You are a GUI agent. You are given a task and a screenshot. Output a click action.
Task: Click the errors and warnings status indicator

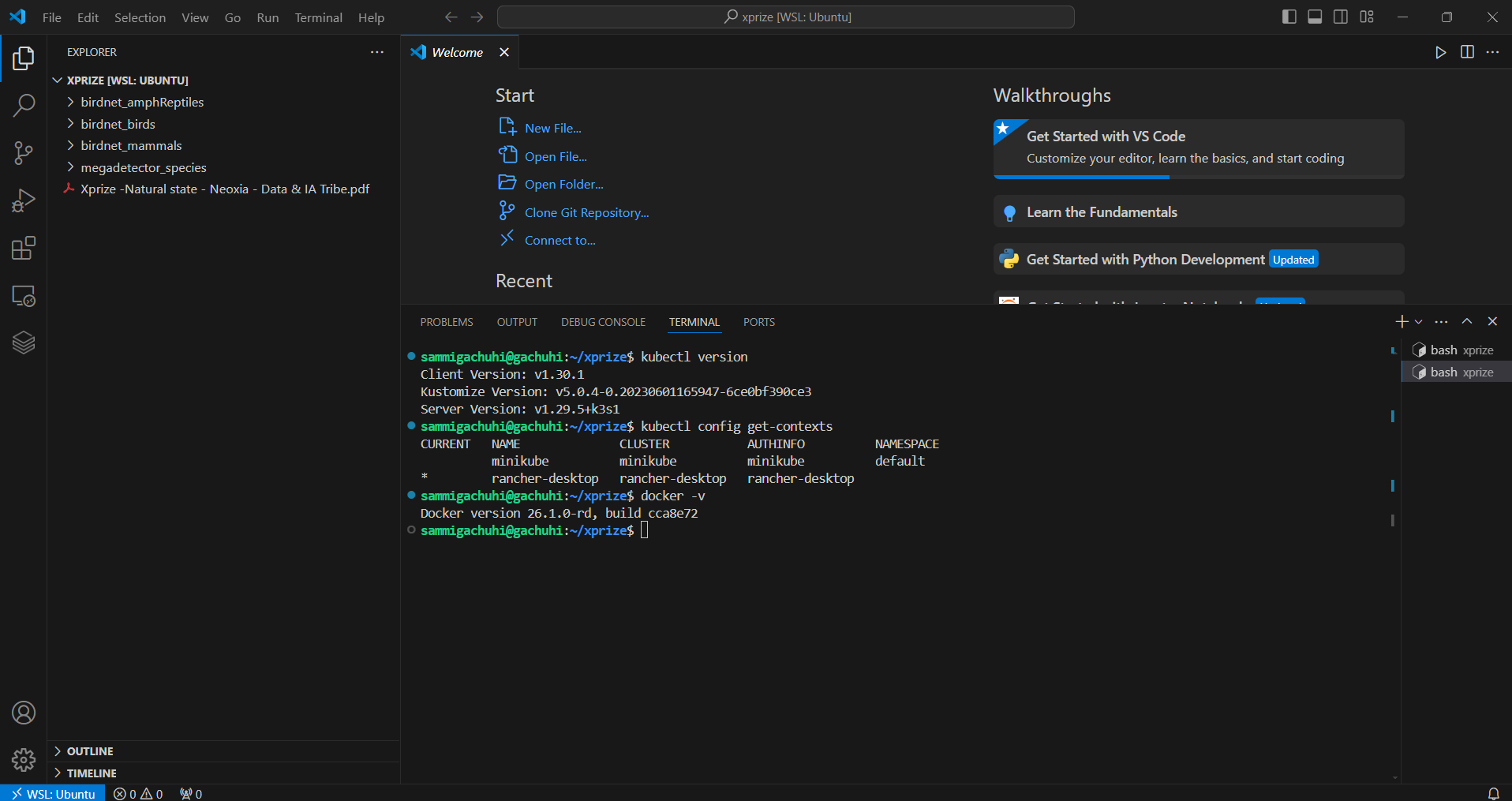coord(138,793)
